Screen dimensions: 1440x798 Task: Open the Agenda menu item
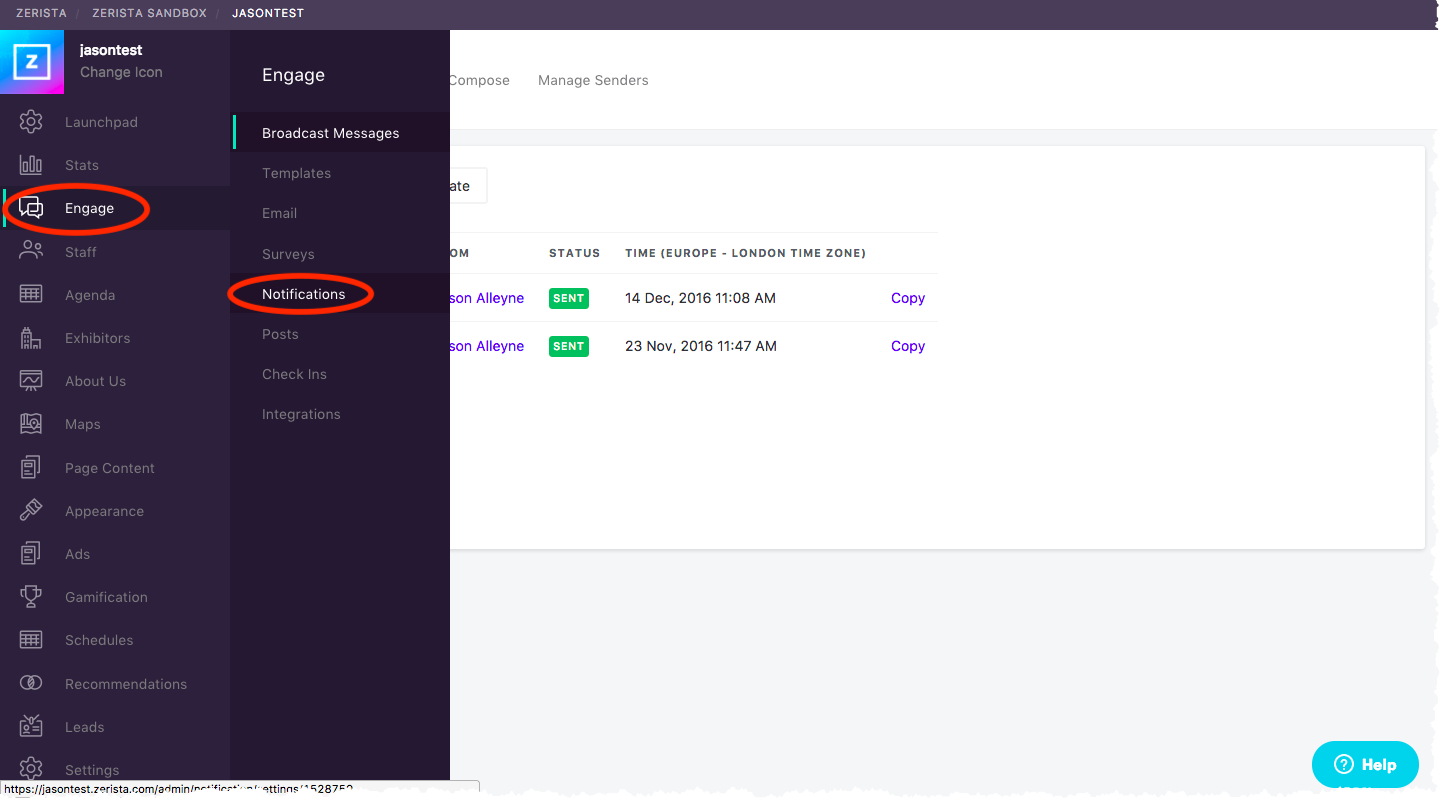90,295
